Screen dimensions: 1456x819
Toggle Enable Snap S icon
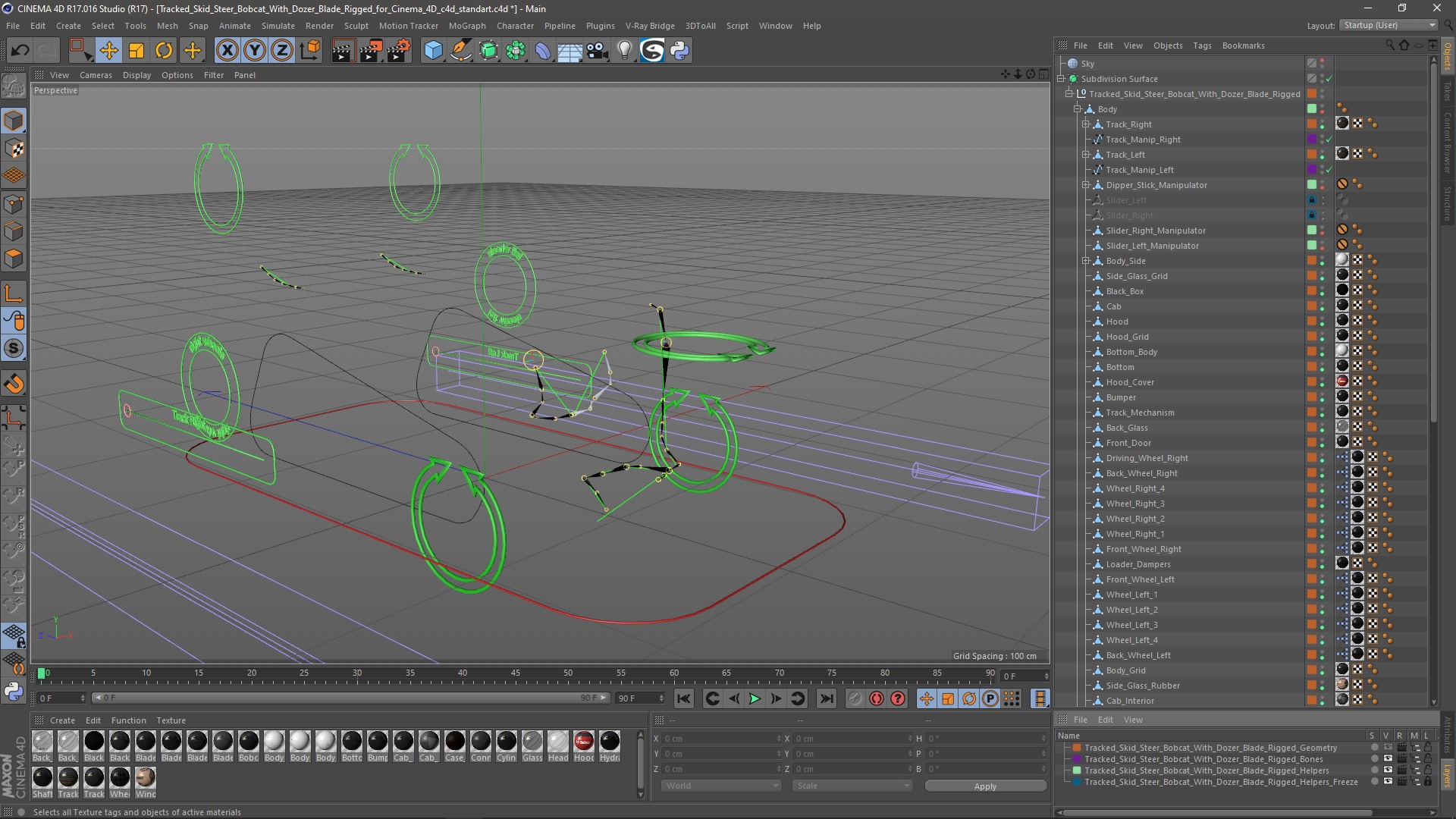(x=14, y=349)
